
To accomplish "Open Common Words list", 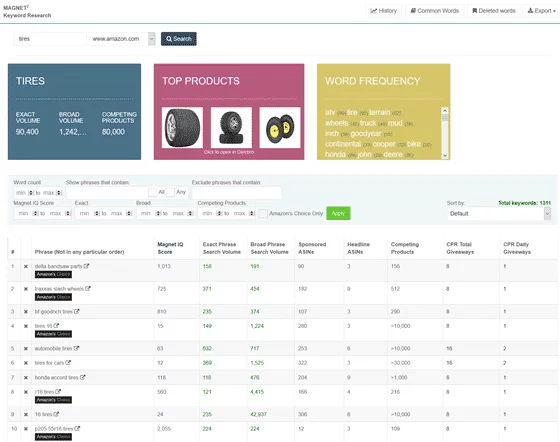I will (435, 11).
